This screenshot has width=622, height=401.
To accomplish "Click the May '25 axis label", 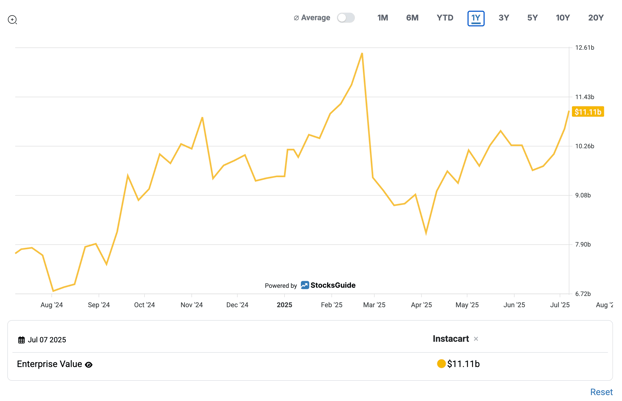I will (x=467, y=305).
